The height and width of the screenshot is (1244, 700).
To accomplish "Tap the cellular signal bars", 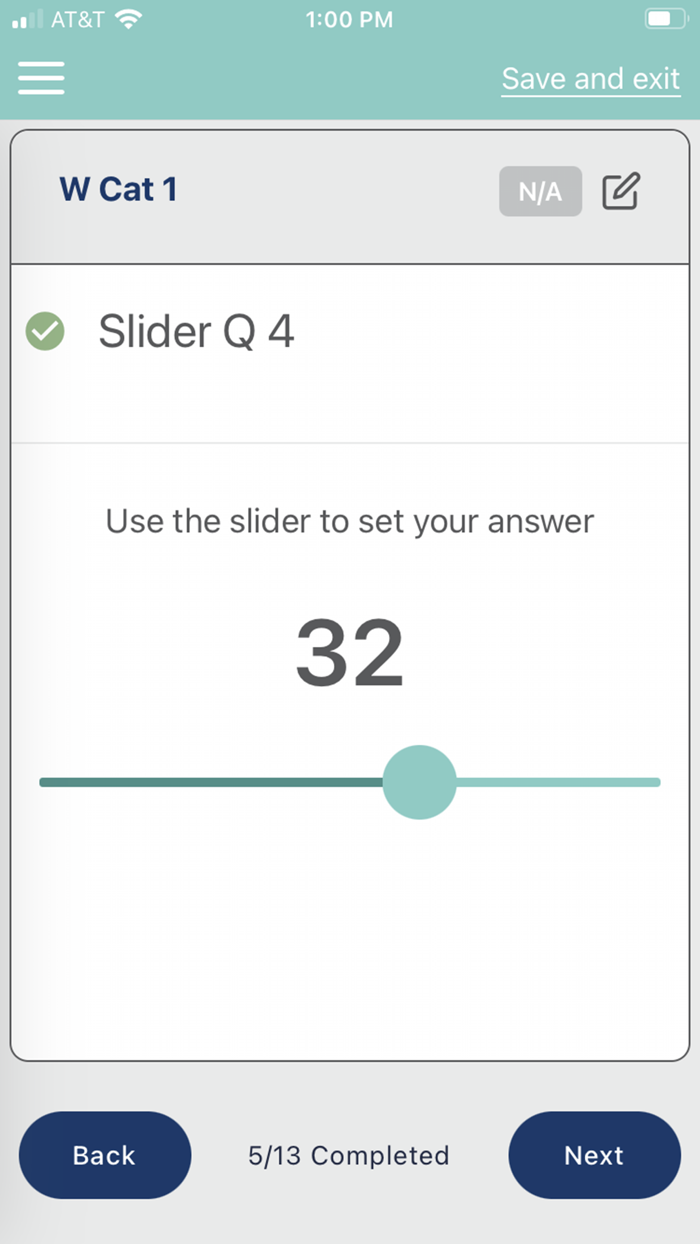I will click(x=23, y=17).
